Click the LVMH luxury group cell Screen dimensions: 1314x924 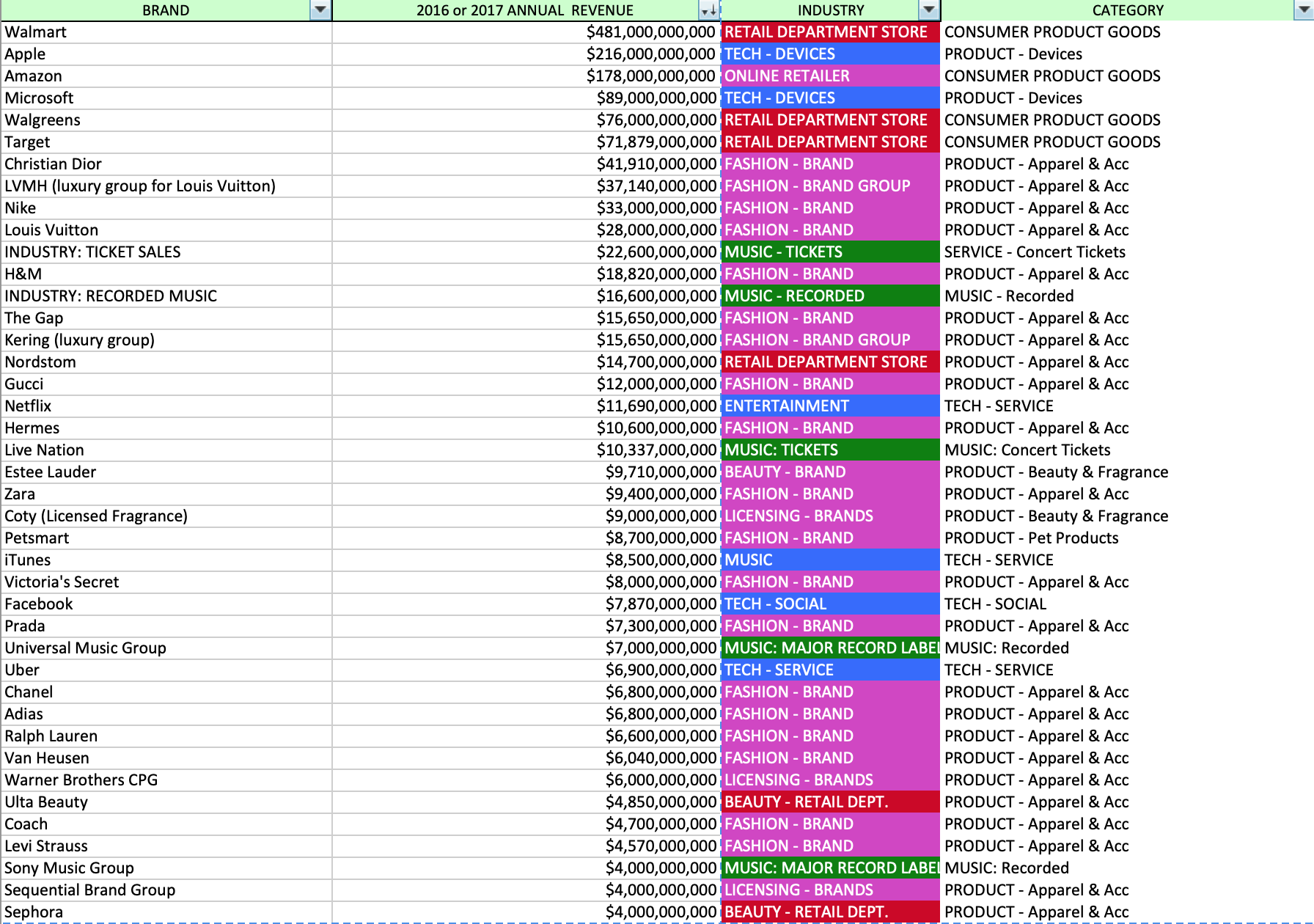[x=166, y=186]
